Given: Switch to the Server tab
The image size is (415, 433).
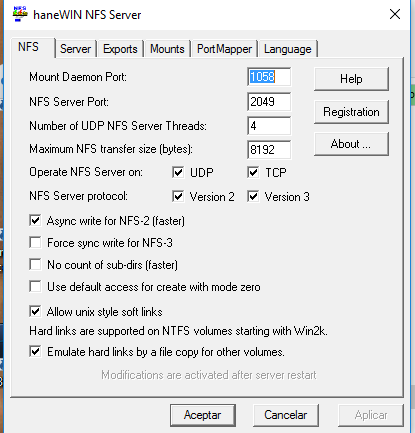Looking at the screenshot, I should click(75, 49).
